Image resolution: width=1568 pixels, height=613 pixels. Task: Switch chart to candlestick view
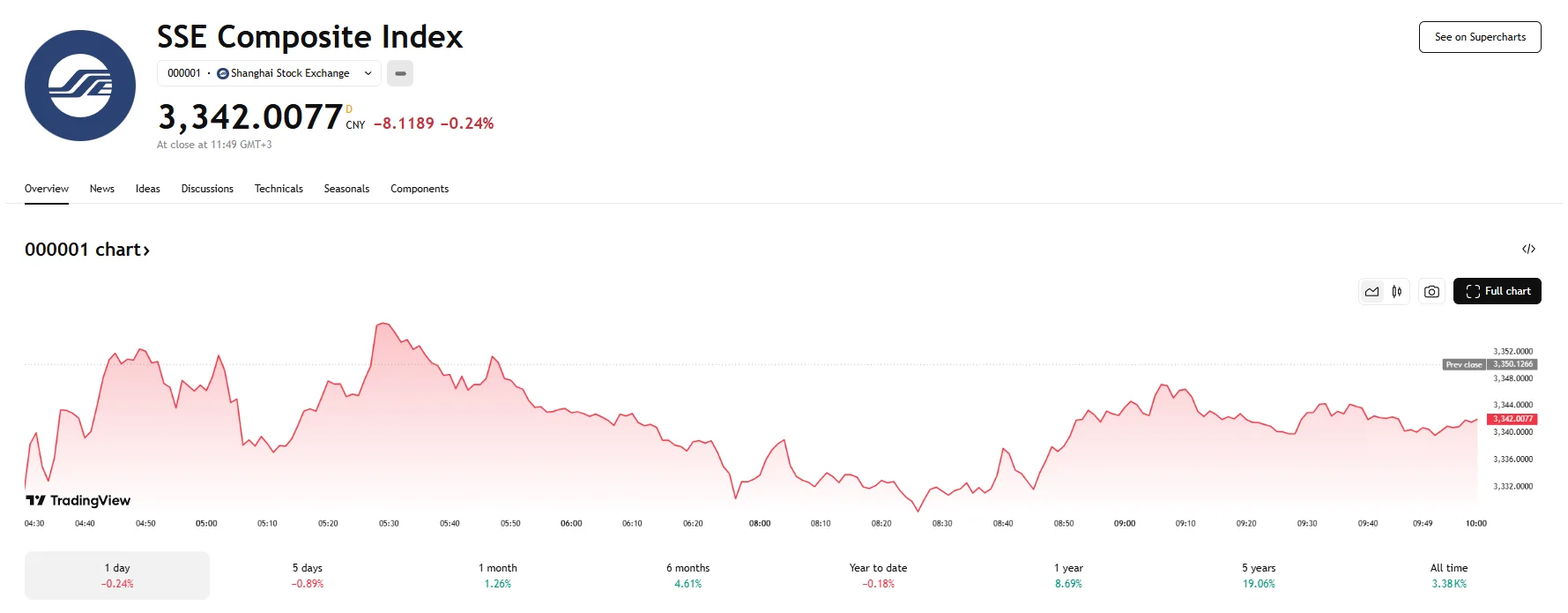[x=1396, y=291]
